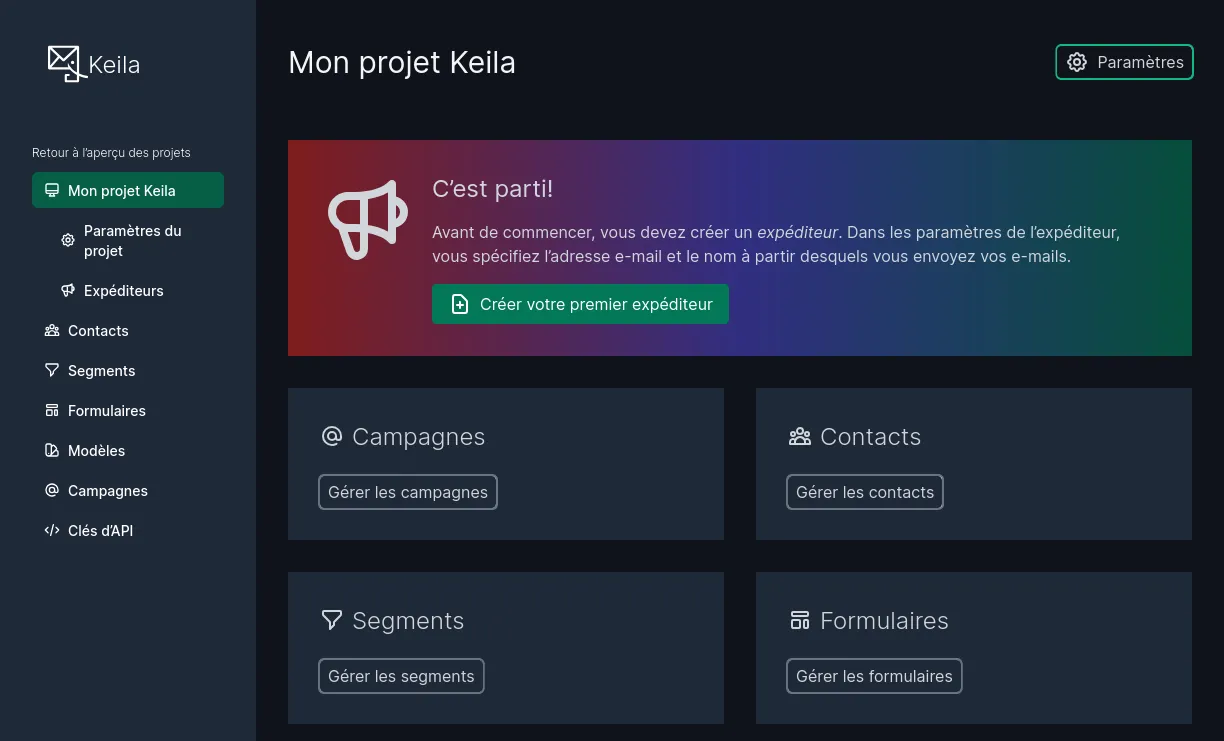Click 'Créer votre premier expéditeur'
Screen dimensions: 1224x741
[x=580, y=304]
